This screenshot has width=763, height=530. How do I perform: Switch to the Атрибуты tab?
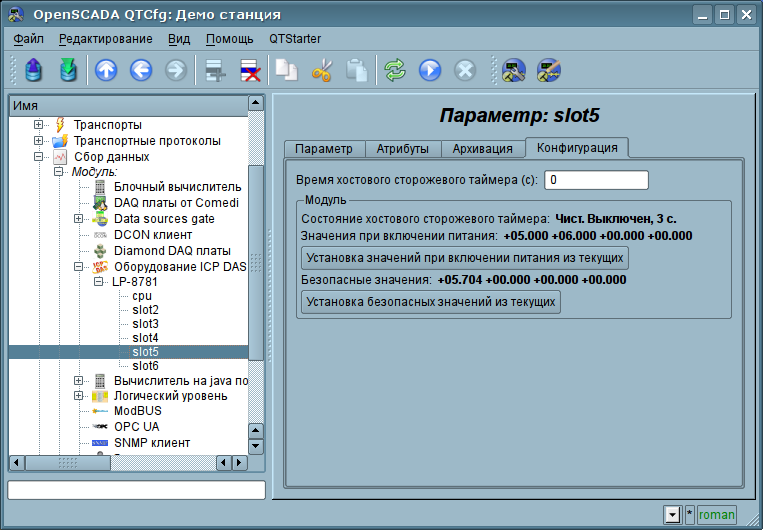point(402,149)
